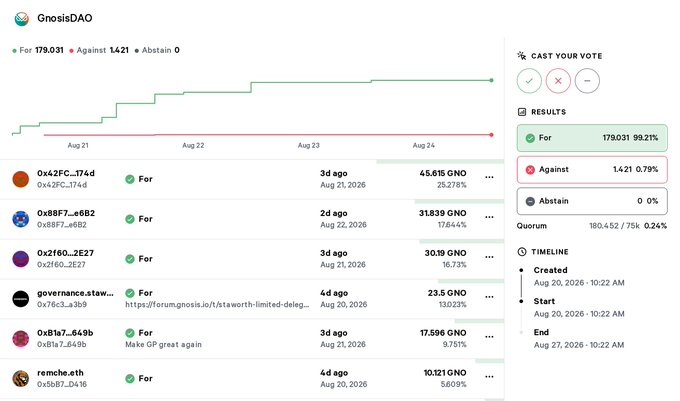Click the Results chart icon
Viewport: 680px width, 401px height.
522,112
